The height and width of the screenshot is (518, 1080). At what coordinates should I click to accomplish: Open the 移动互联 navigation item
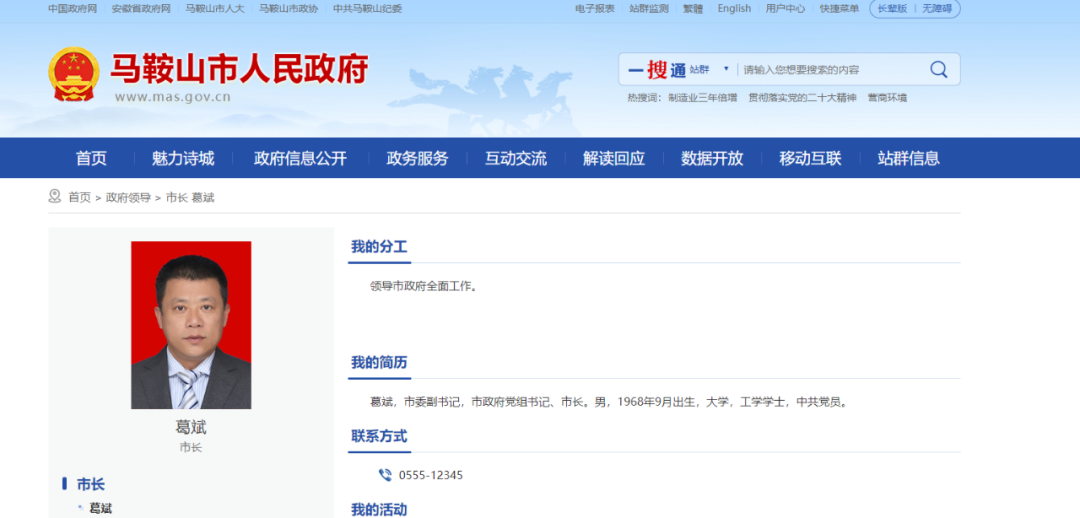(811, 158)
